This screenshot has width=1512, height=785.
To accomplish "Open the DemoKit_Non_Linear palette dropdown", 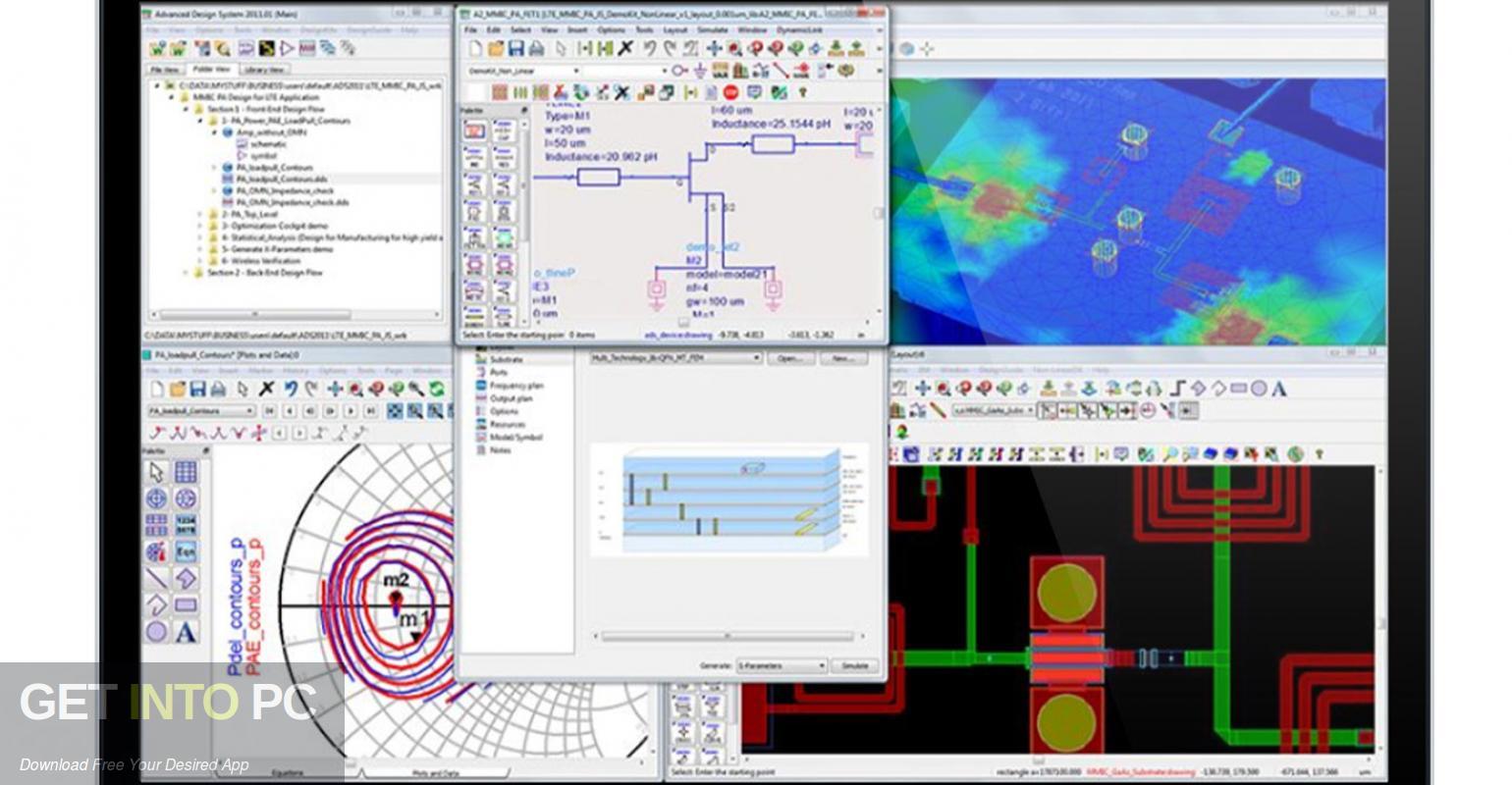I will tap(575, 71).
